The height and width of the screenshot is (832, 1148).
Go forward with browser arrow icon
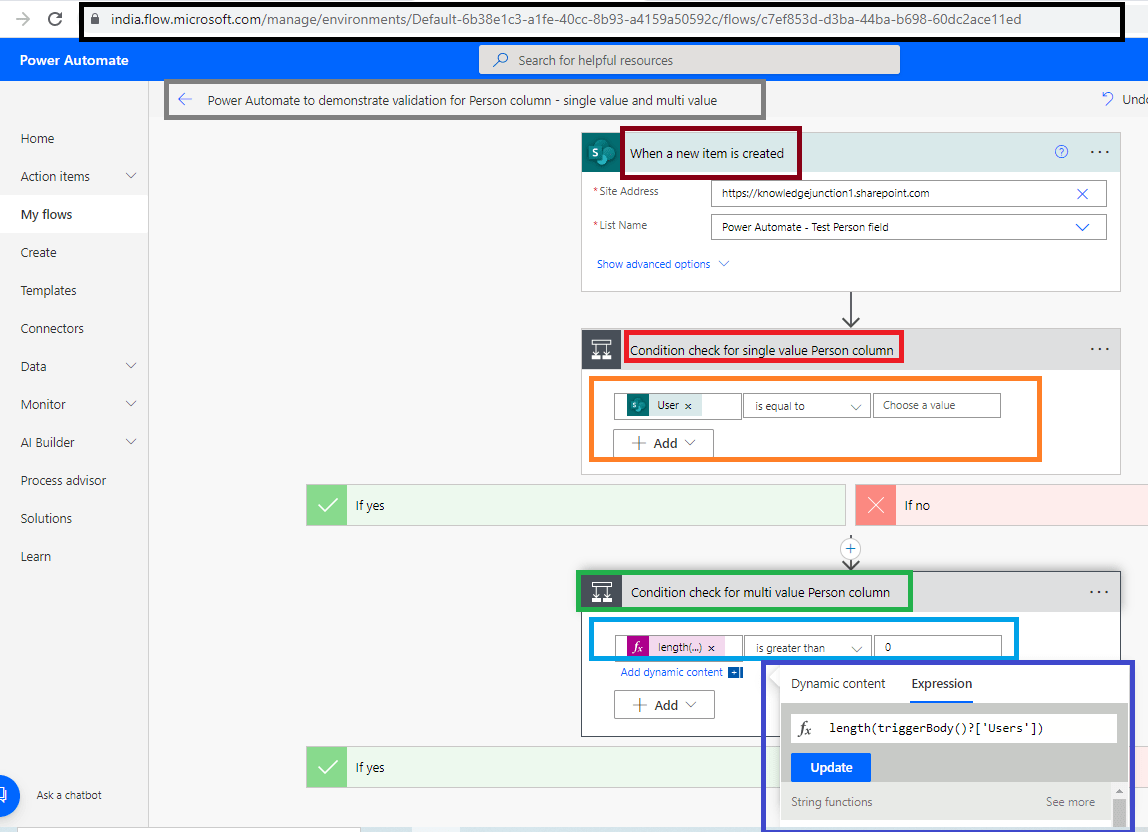[23, 19]
